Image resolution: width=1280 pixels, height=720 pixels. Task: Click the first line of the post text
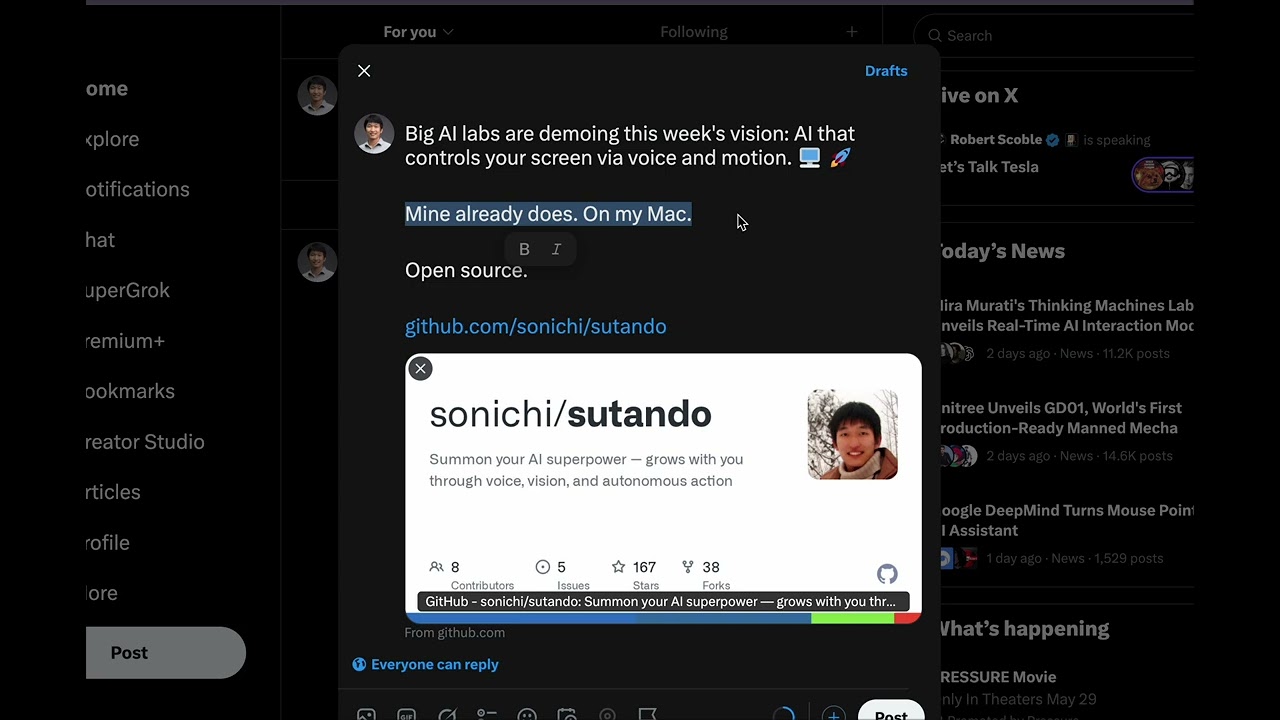click(630, 134)
